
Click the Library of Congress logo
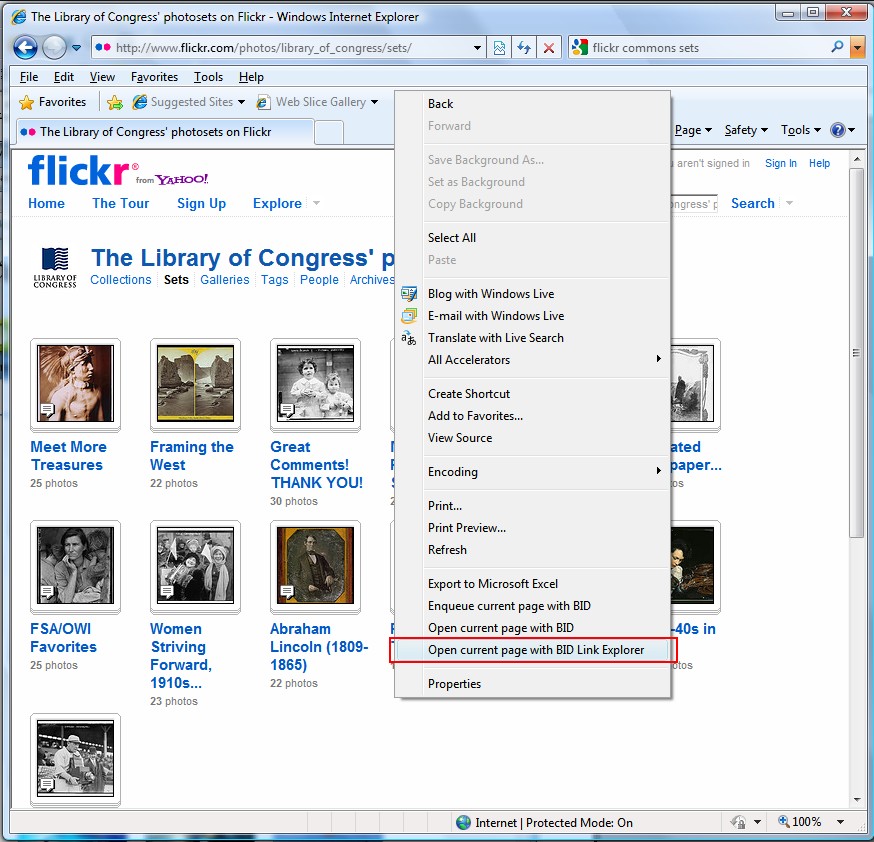[55, 267]
